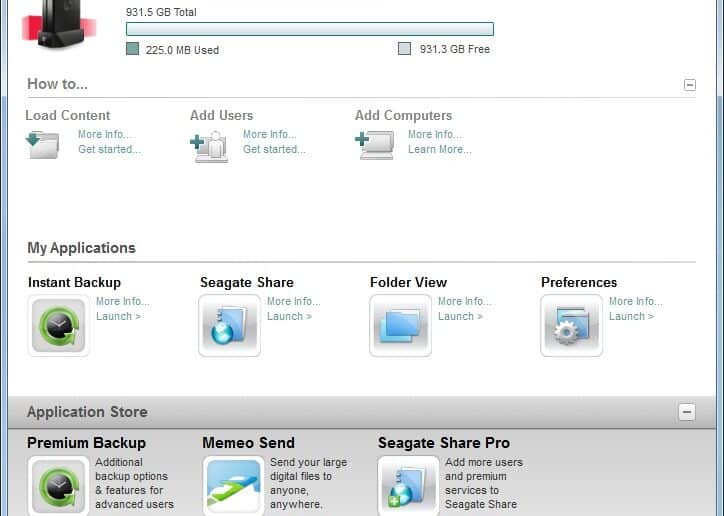Click the Memeo Send title
This screenshot has height=516, width=724.
pyautogui.click(x=248, y=443)
